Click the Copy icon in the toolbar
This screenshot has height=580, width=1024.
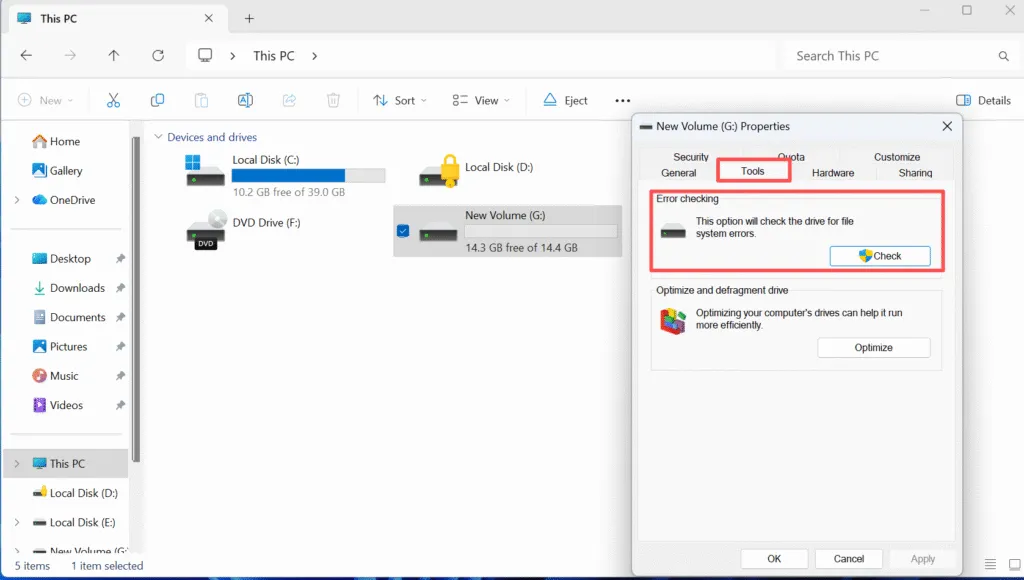pos(157,100)
